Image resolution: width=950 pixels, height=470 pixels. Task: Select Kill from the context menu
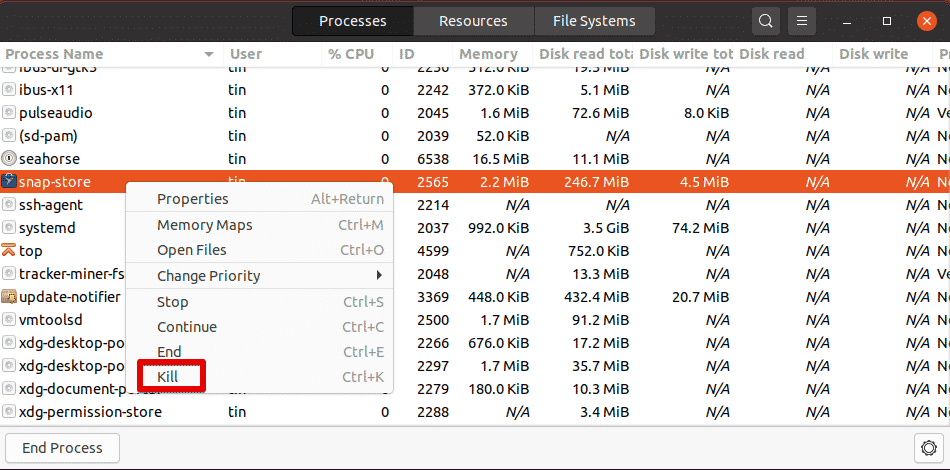(x=168, y=377)
